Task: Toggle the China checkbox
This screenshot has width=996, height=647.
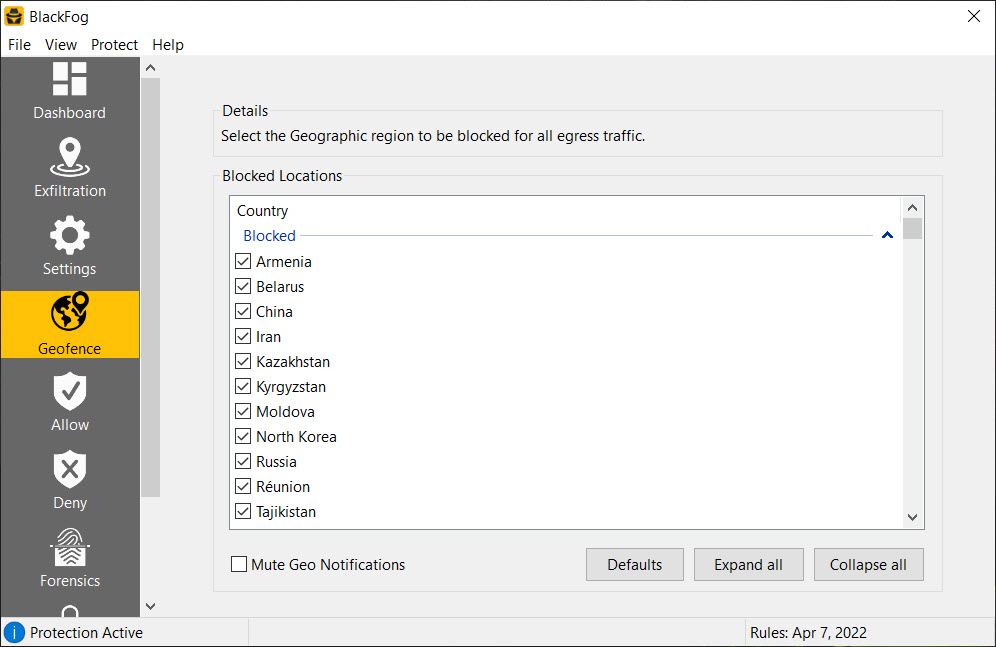Action: tap(243, 312)
